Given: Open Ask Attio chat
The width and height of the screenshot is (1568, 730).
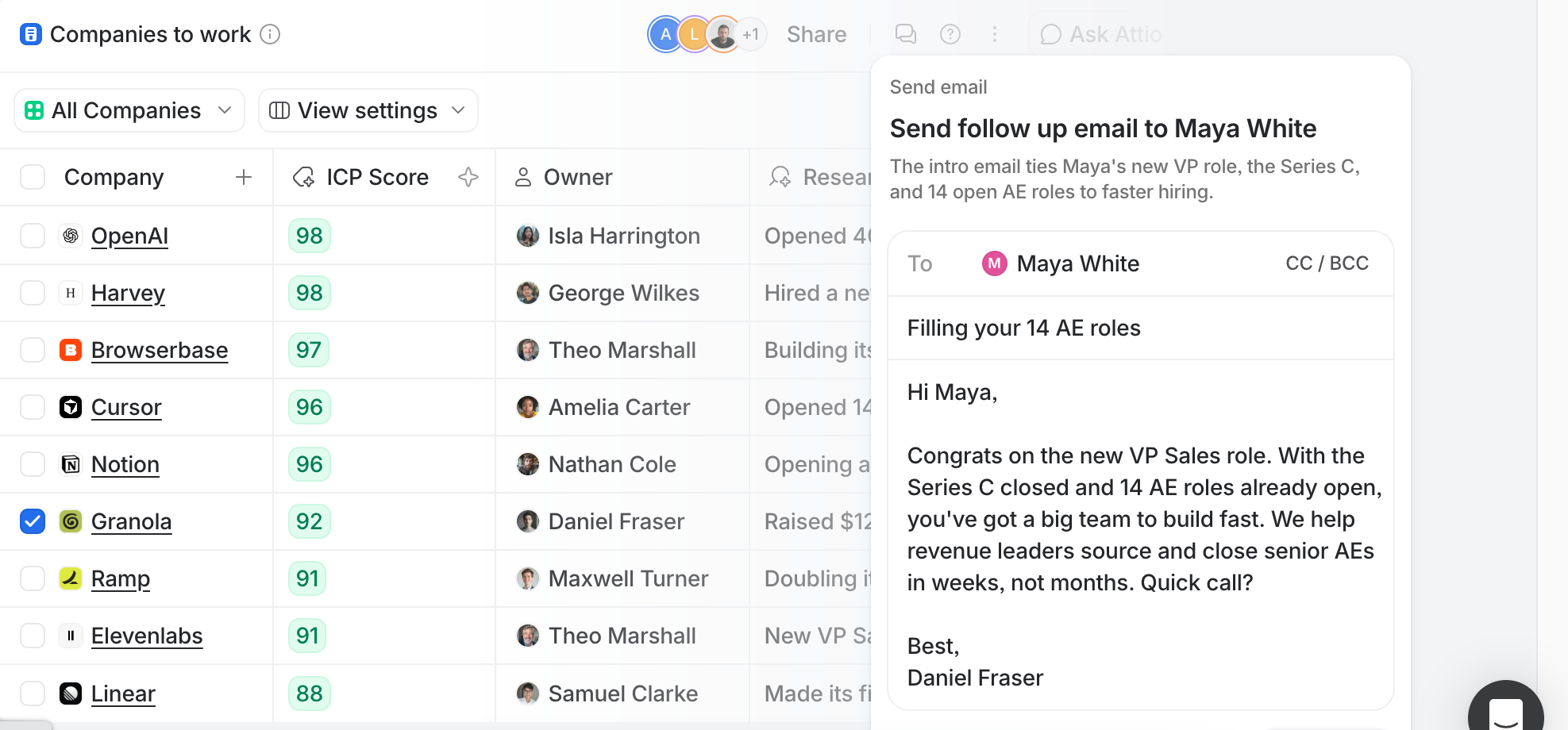Looking at the screenshot, I should click(1100, 34).
